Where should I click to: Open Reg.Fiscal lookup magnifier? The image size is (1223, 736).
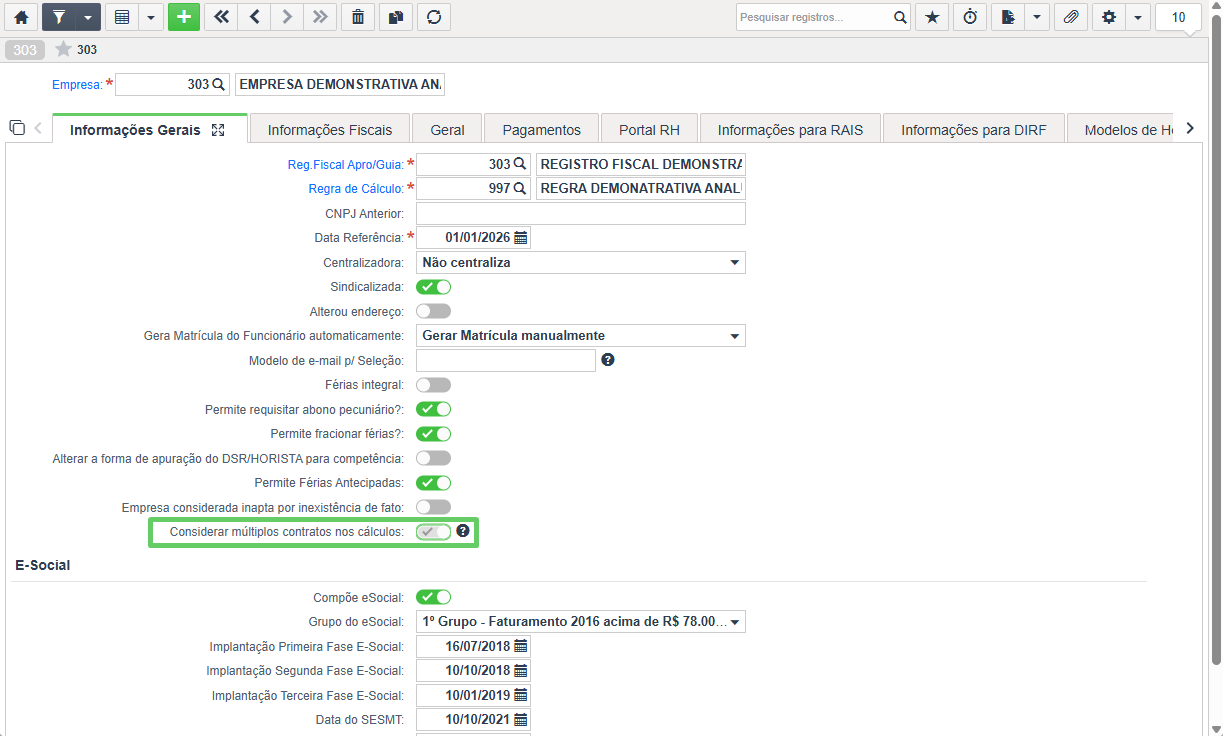(x=519, y=164)
